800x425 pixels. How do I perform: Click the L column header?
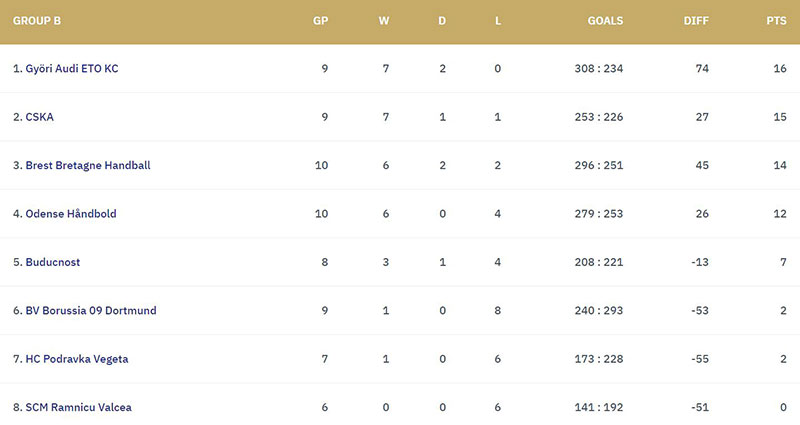498,21
